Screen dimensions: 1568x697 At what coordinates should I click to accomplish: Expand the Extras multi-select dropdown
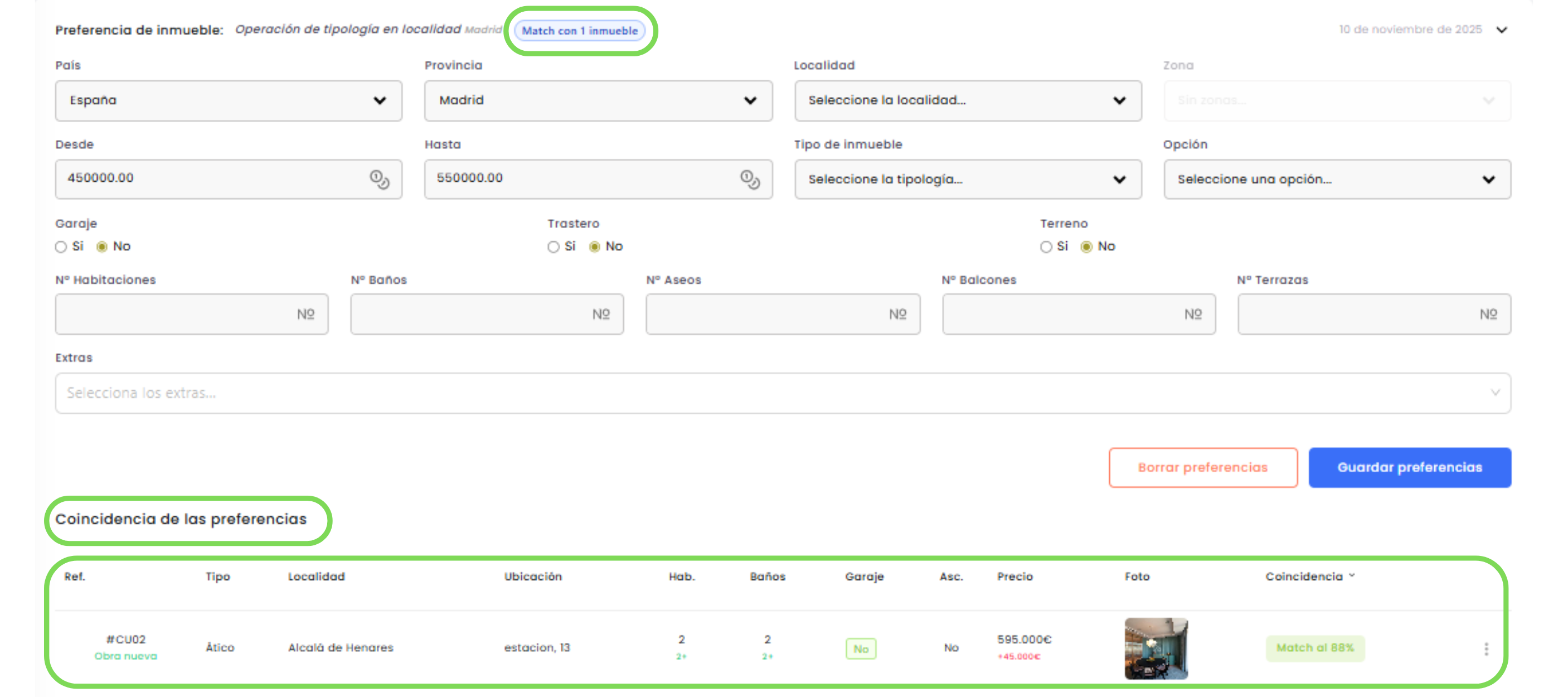point(783,393)
